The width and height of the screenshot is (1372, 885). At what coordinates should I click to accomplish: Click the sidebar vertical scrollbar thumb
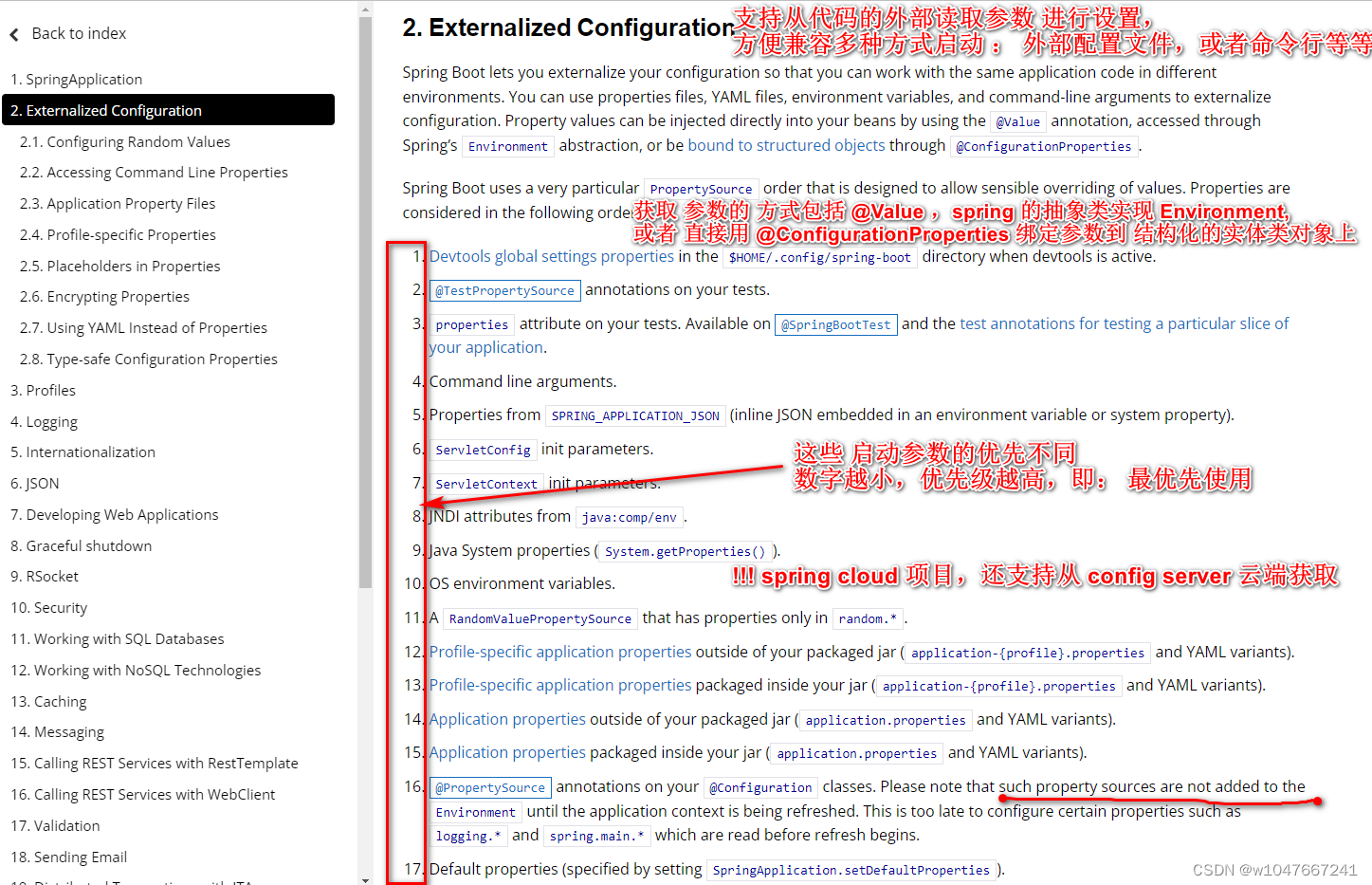point(366,304)
